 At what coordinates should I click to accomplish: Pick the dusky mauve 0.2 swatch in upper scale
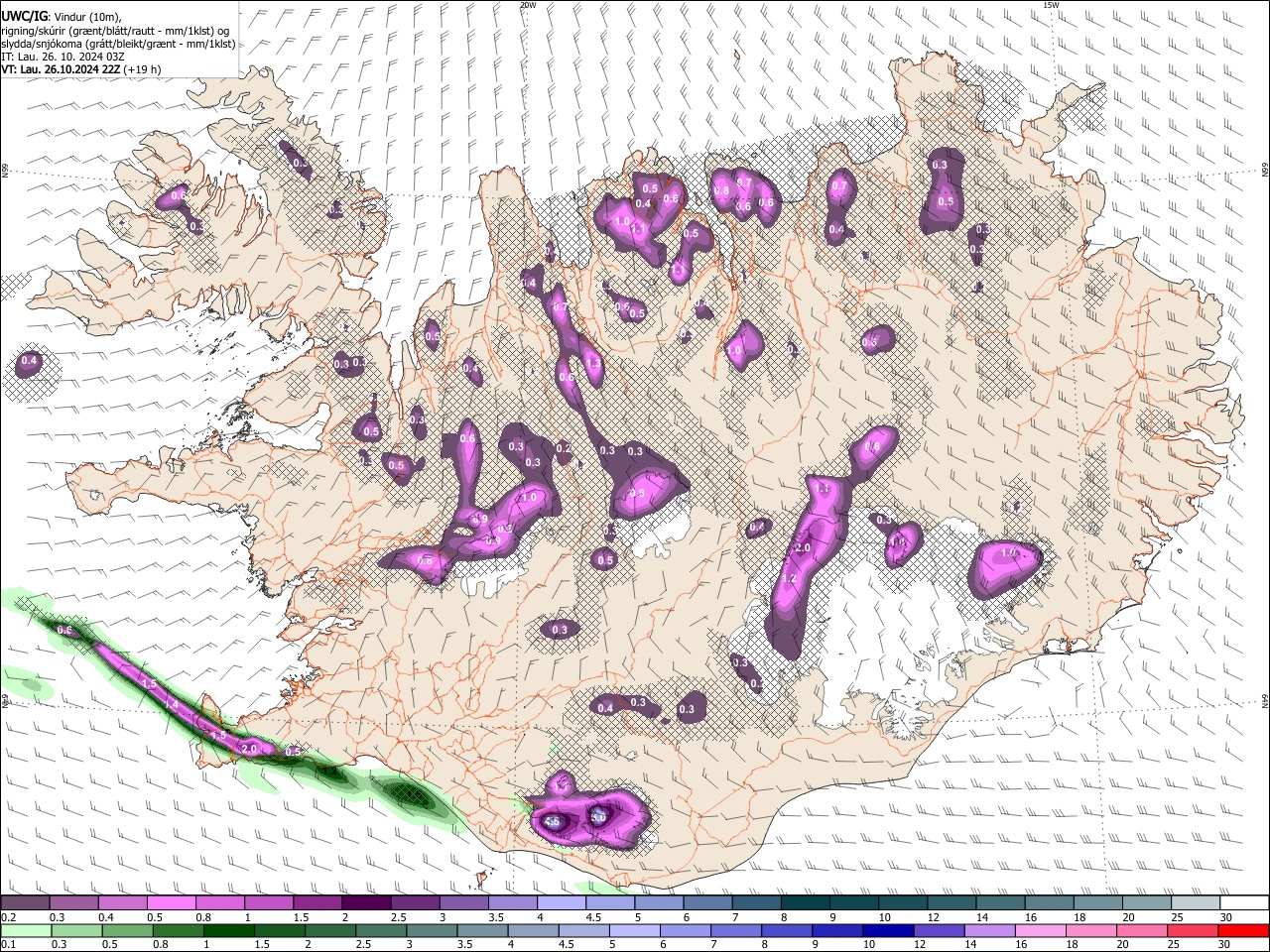[x=25, y=903]
